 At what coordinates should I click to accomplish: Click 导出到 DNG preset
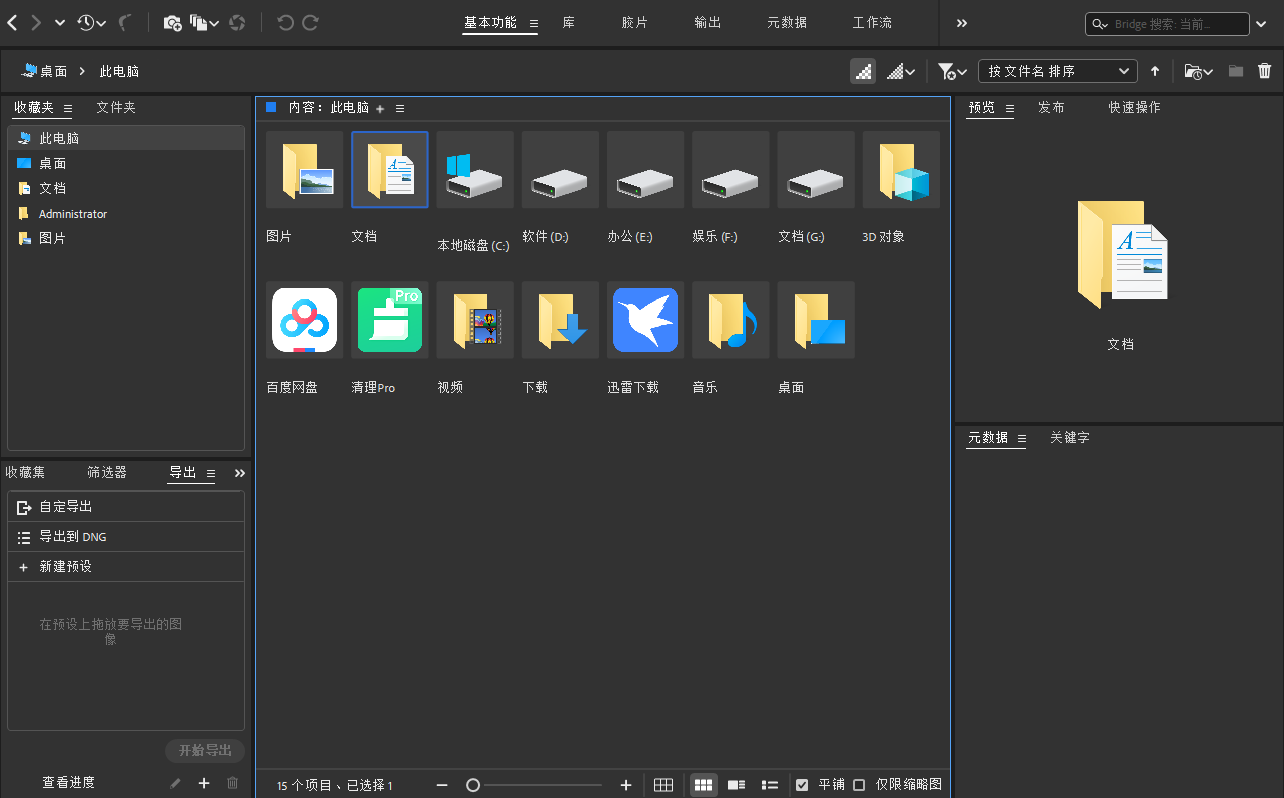72,537
